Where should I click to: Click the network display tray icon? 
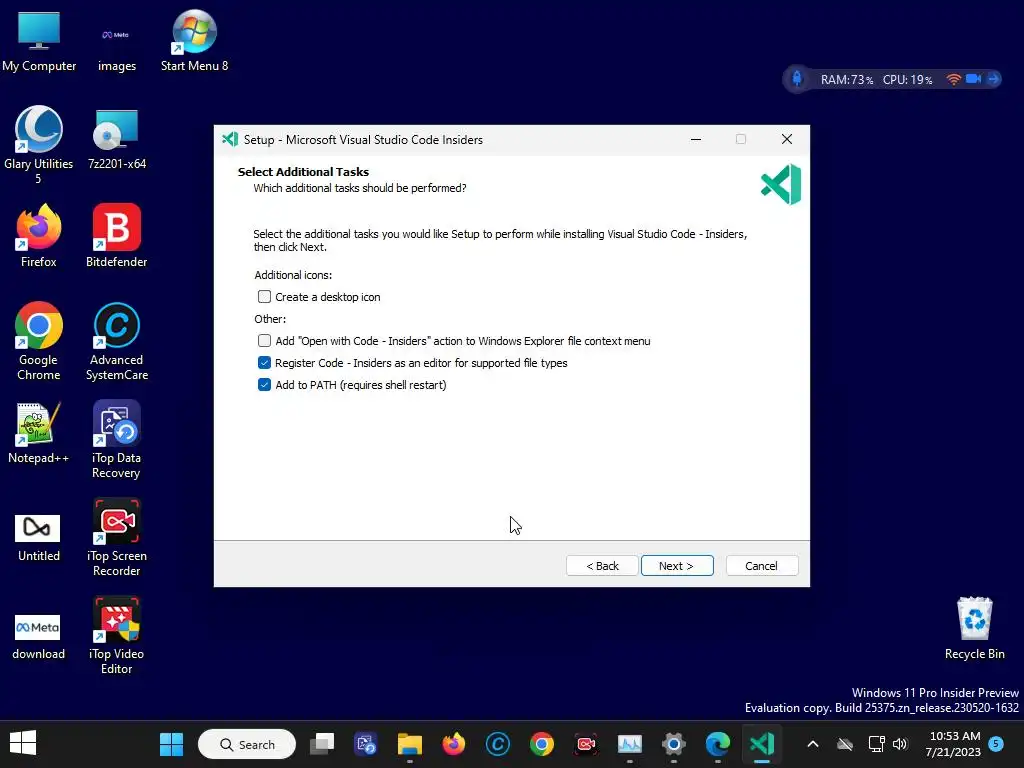tap(876, 744)
